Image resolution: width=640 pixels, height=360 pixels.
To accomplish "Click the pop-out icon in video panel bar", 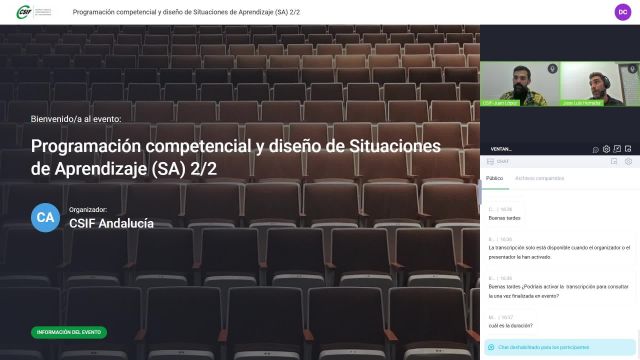I will click(x=617, y=149).
